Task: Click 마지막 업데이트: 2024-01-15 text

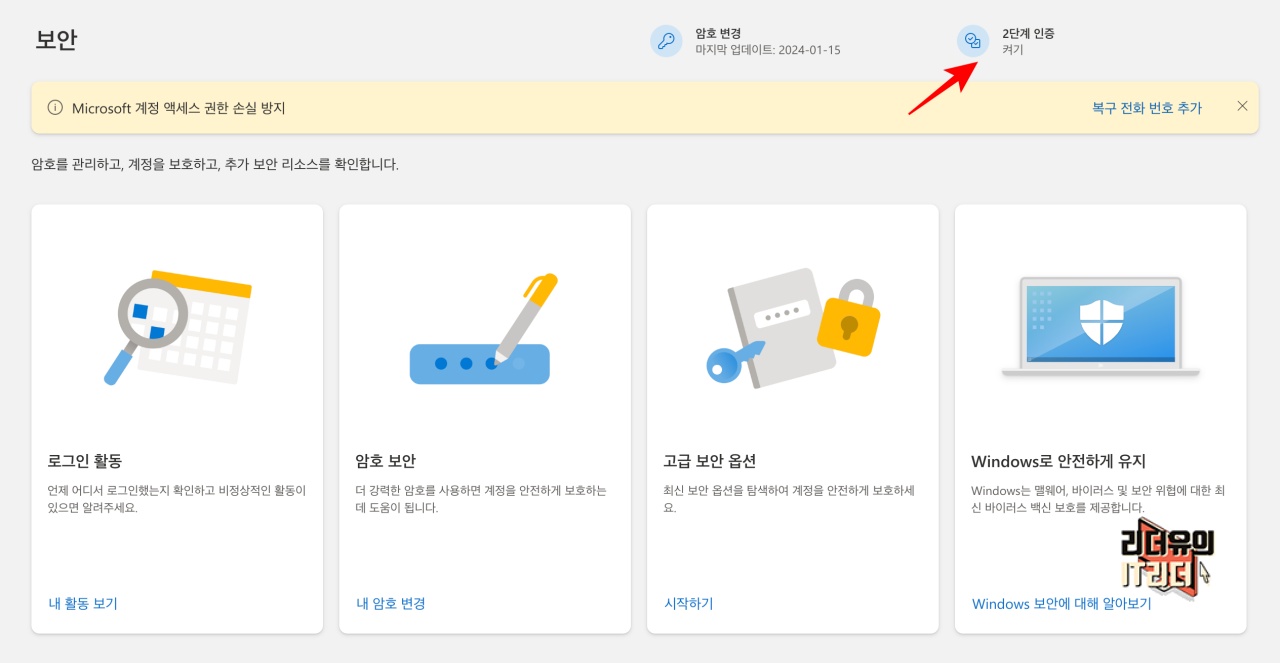Action: pos(768,50)
